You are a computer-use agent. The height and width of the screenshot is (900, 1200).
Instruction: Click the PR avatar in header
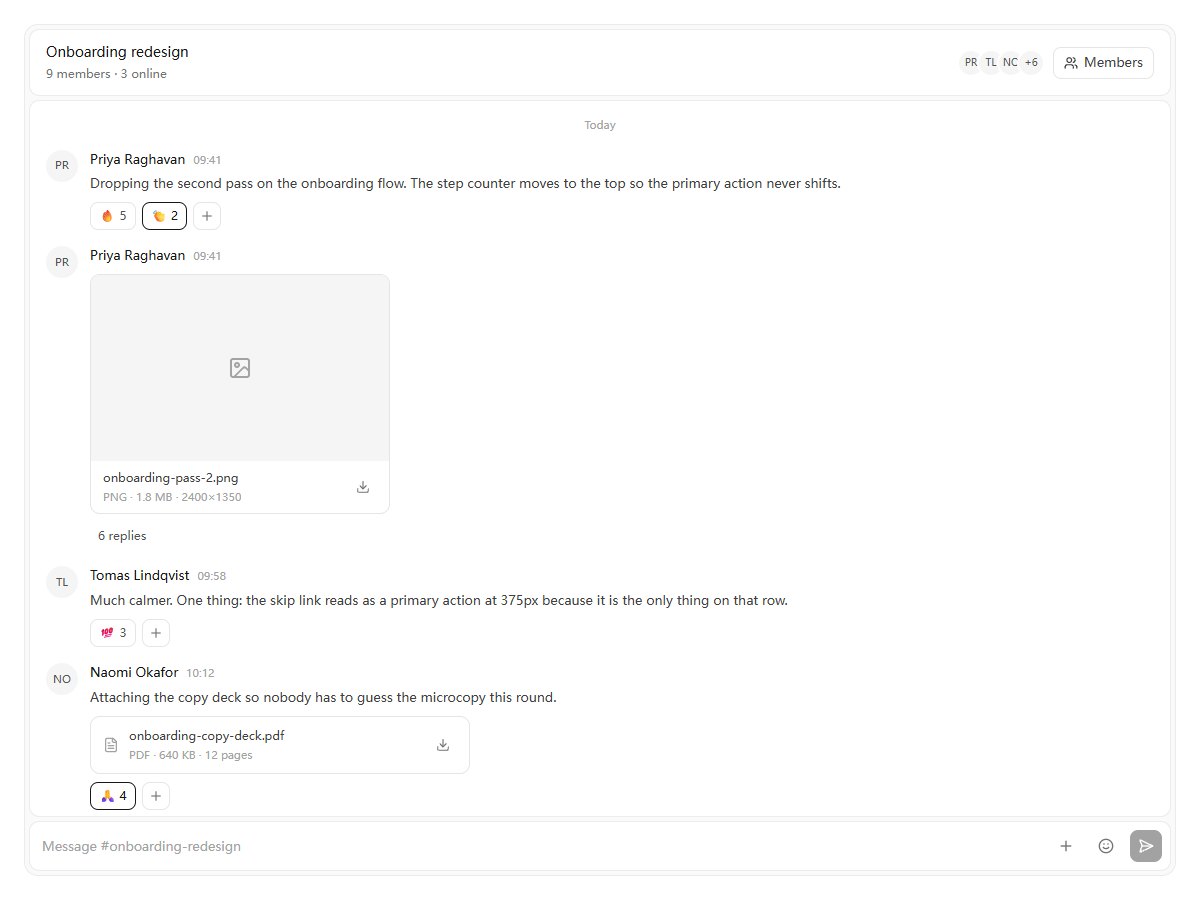(x=971, y=63)
